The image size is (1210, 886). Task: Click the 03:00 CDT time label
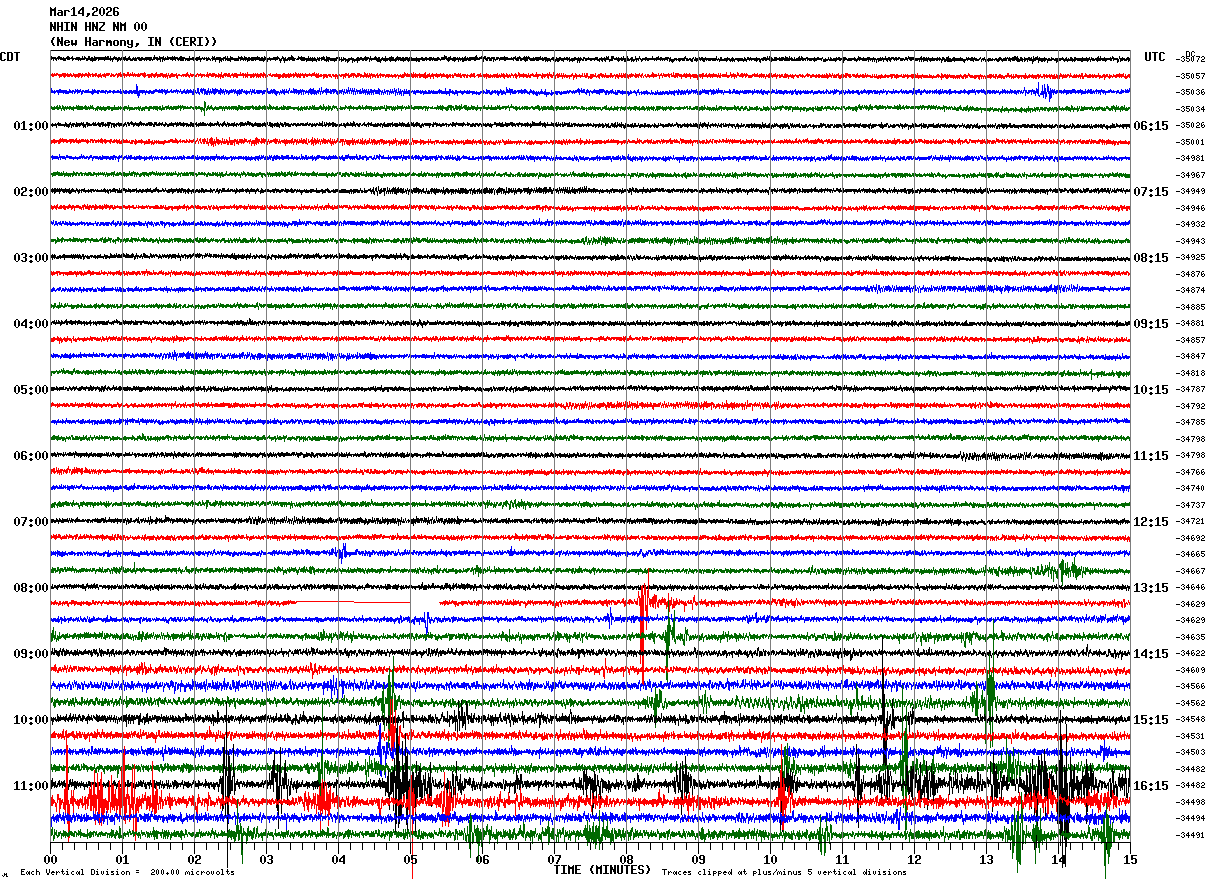(x=31, y=258)
